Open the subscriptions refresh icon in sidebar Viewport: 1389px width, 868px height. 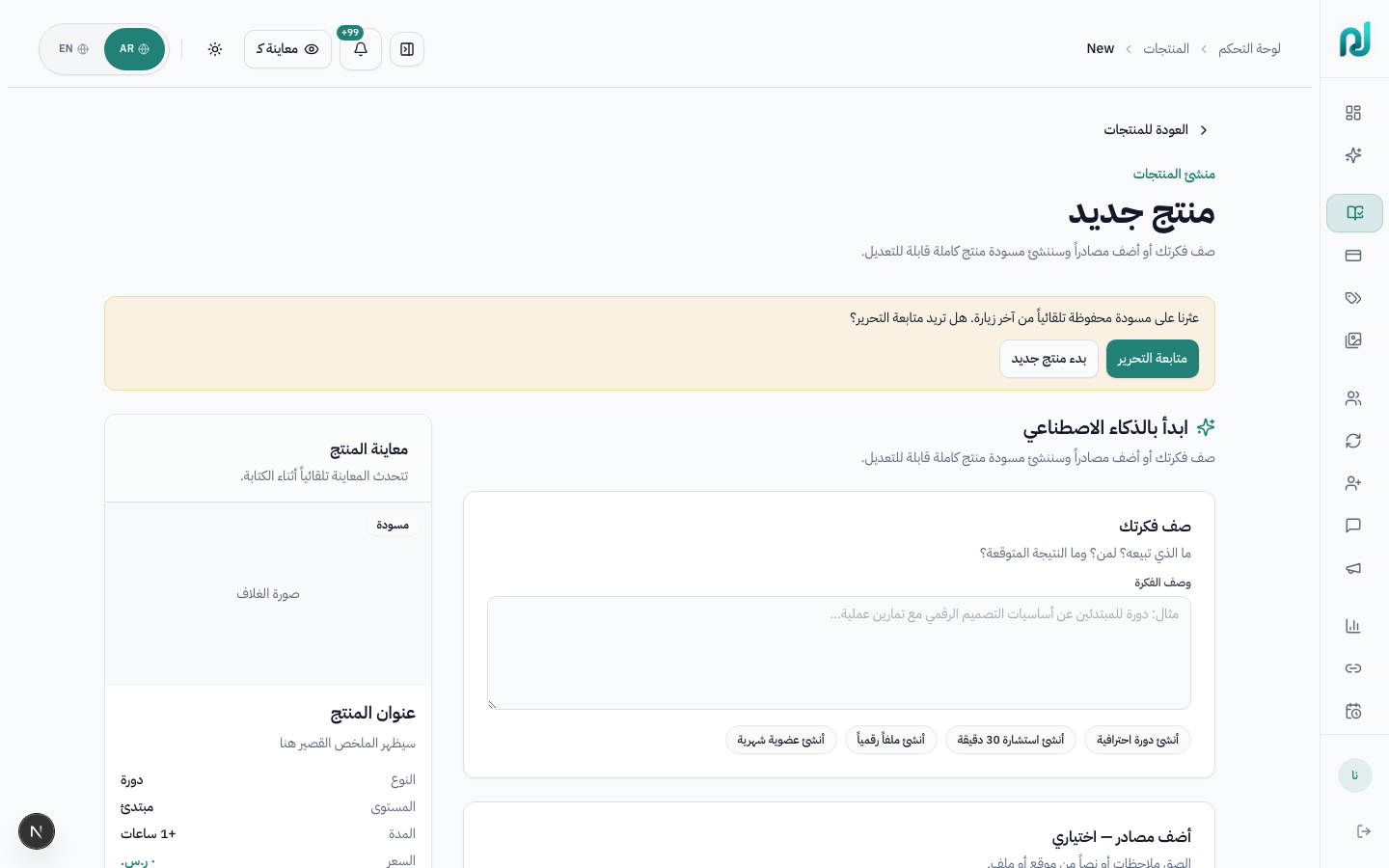tap(1353, 441)
